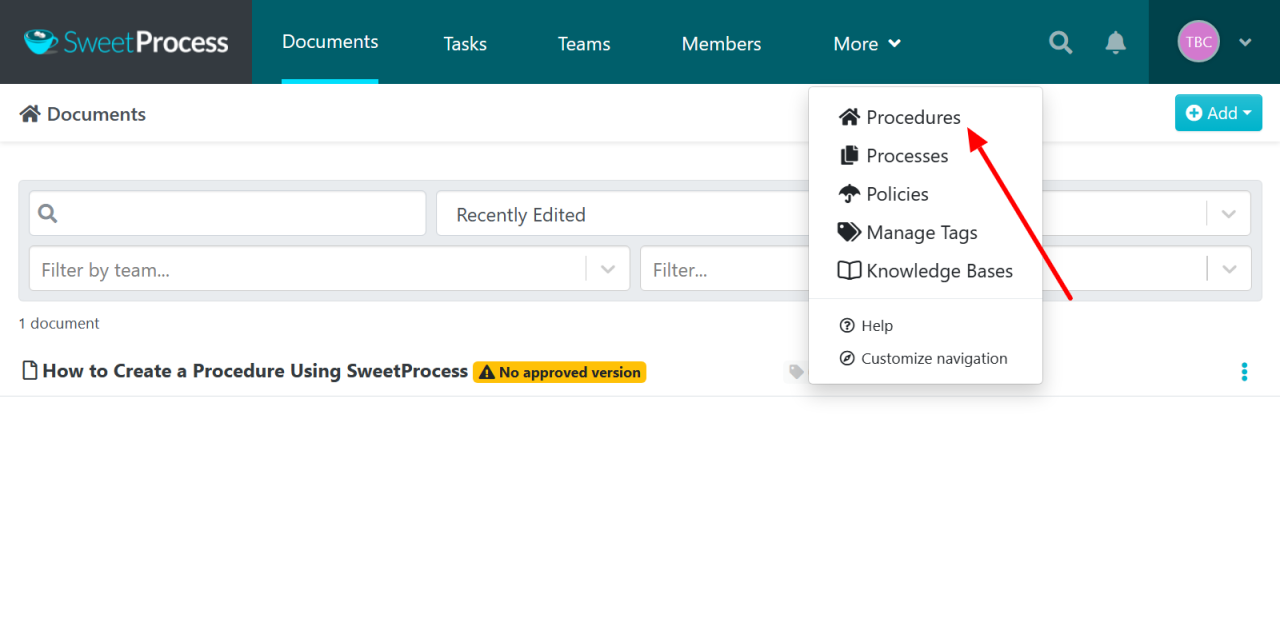The width and height of the screenshot is (1280, 630).
Task: Go to the Tasks tab
Action: tap(465, 44)
